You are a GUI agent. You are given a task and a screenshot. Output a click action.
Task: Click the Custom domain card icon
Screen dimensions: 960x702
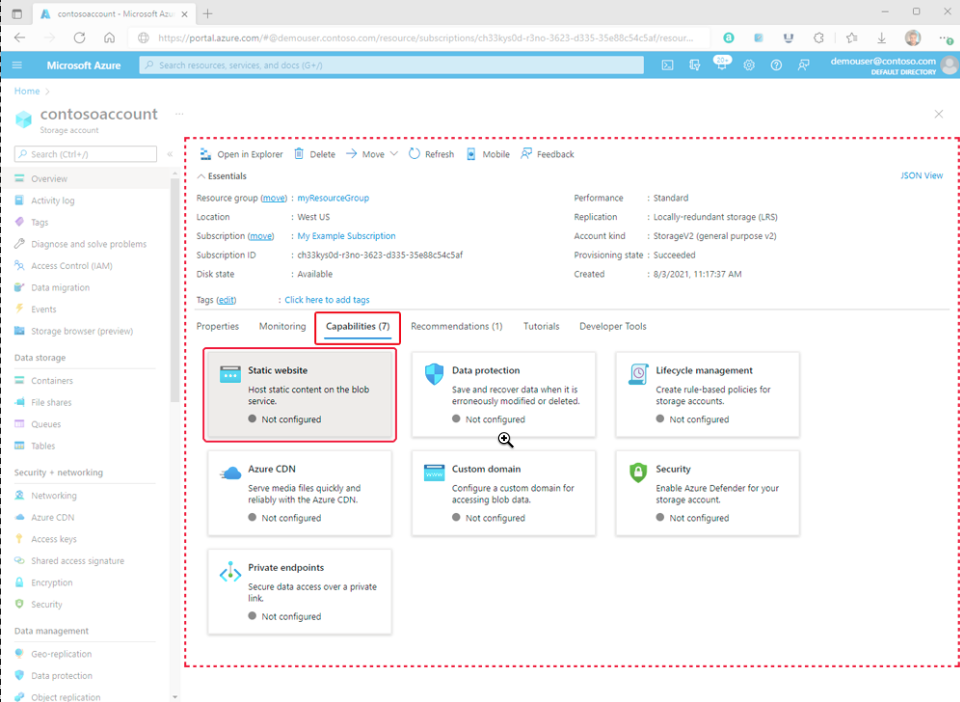[434, 472]
